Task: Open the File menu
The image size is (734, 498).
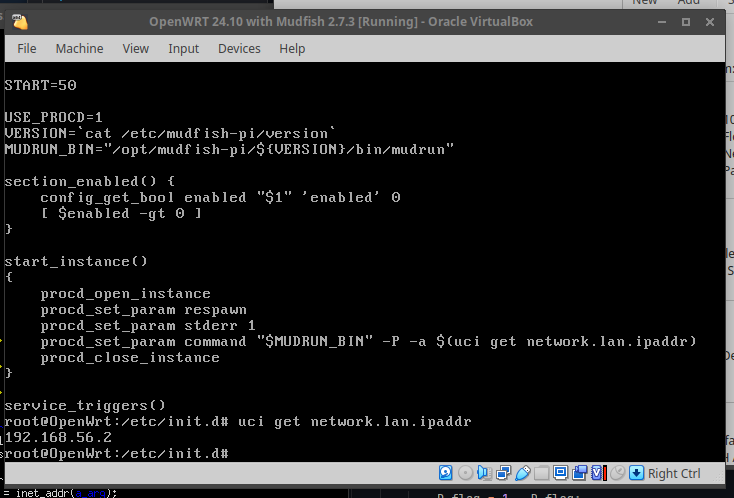Action: click(27, 49)
